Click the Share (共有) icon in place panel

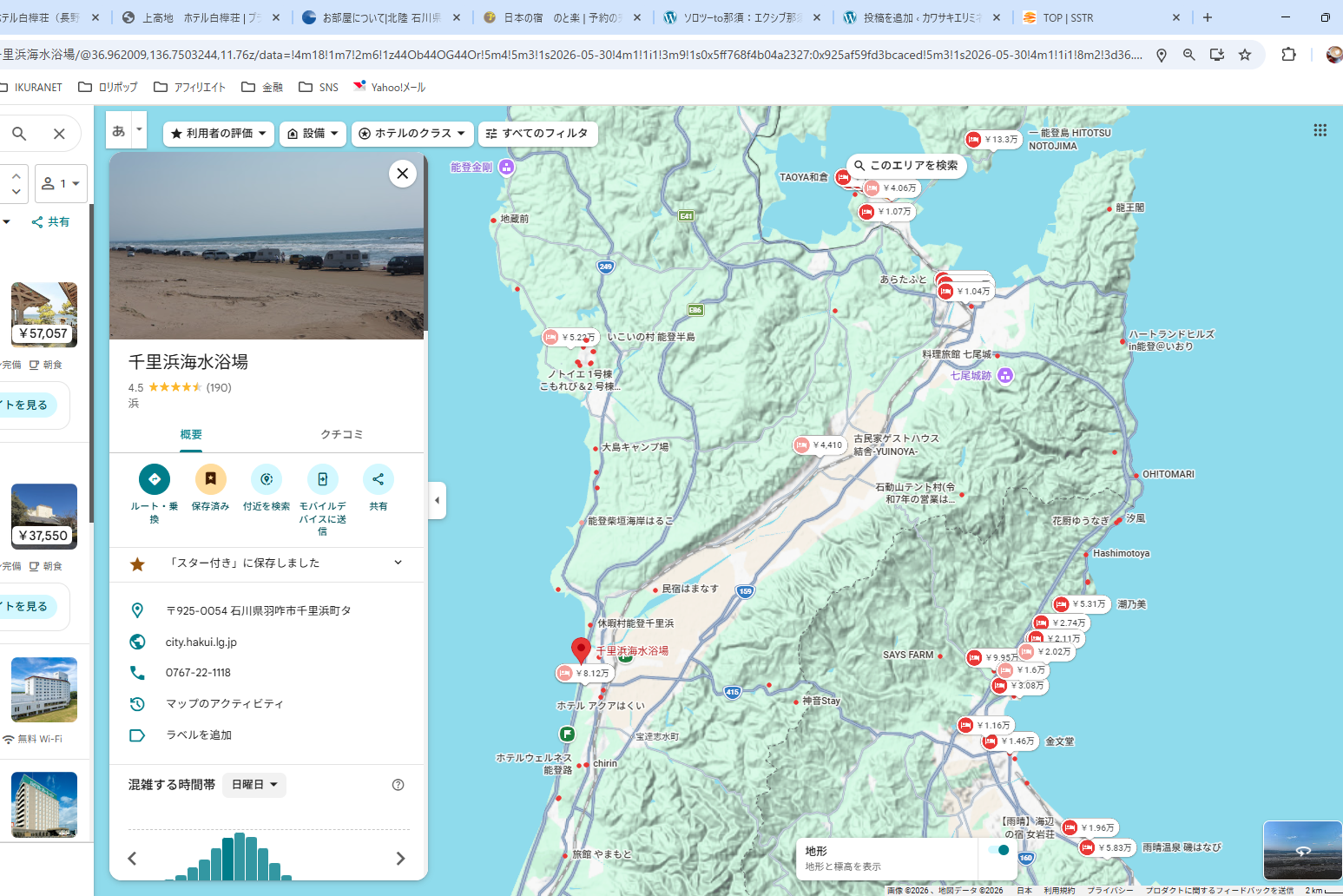coord(378,479)
